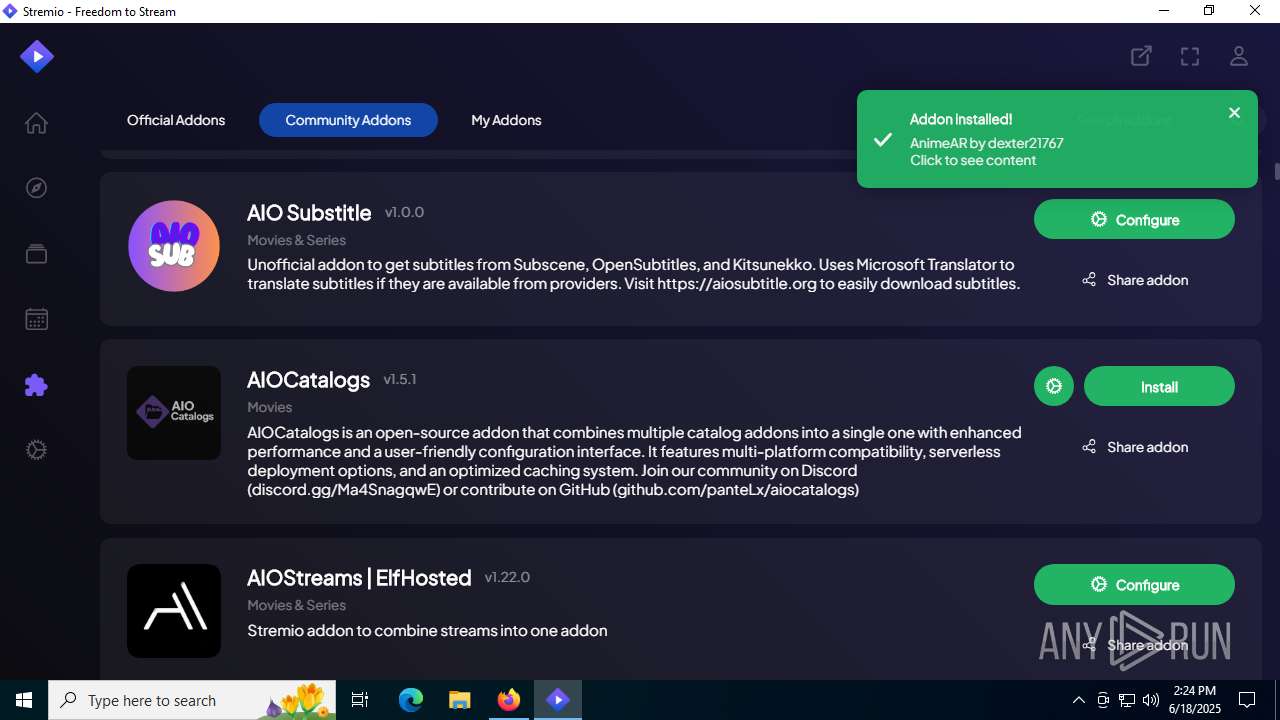Click the taskbar search box

point(192,700)
